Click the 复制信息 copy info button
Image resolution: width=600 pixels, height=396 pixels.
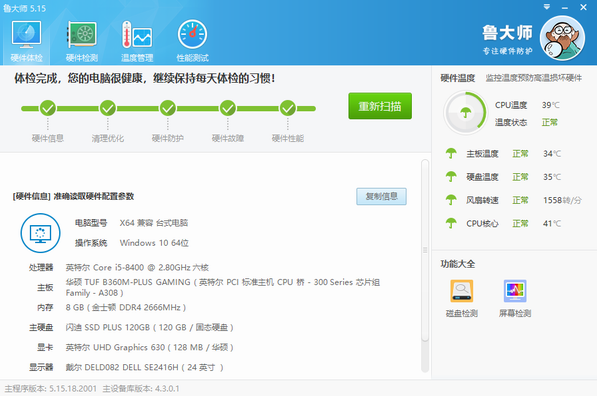381,196
